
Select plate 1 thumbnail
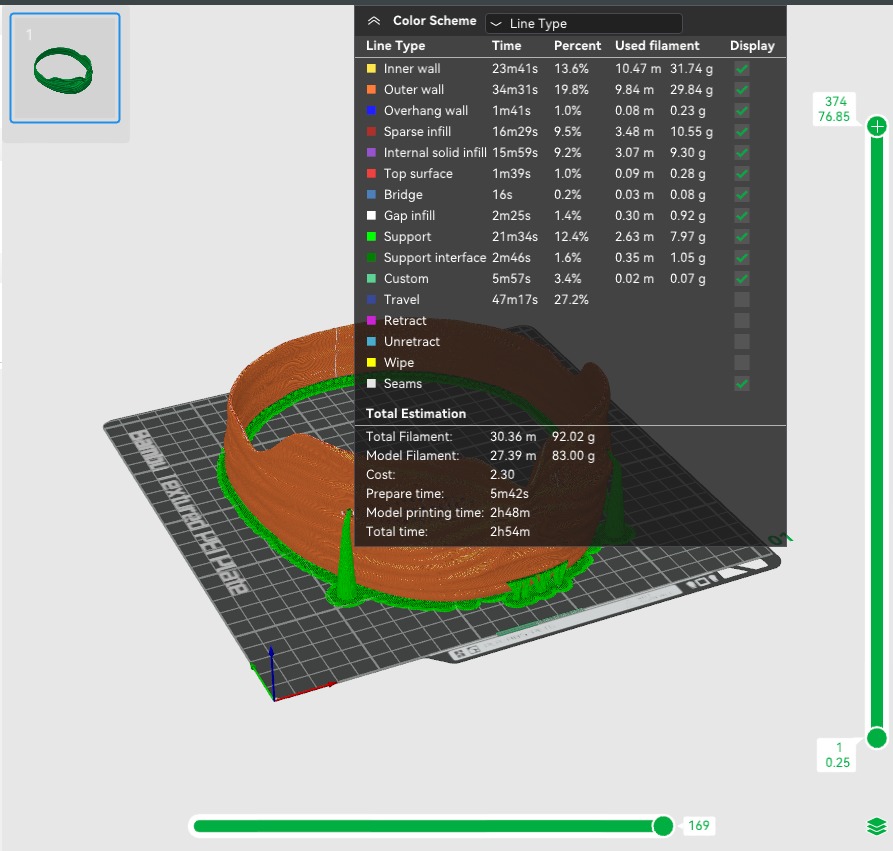[x=65, y=68]
